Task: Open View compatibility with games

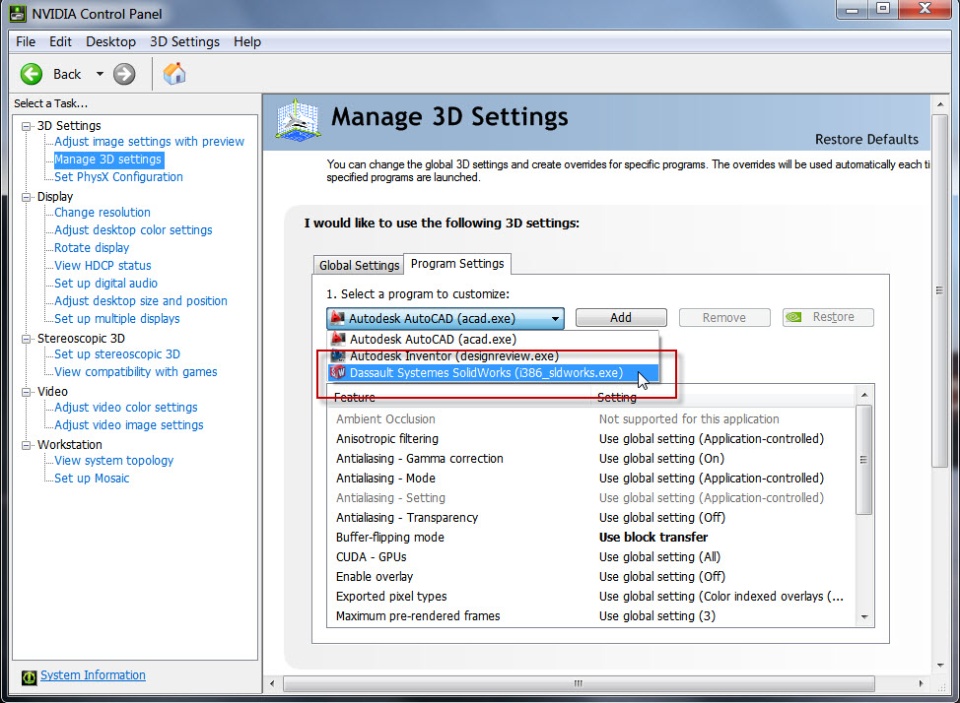Action: [x=136, y=372]
